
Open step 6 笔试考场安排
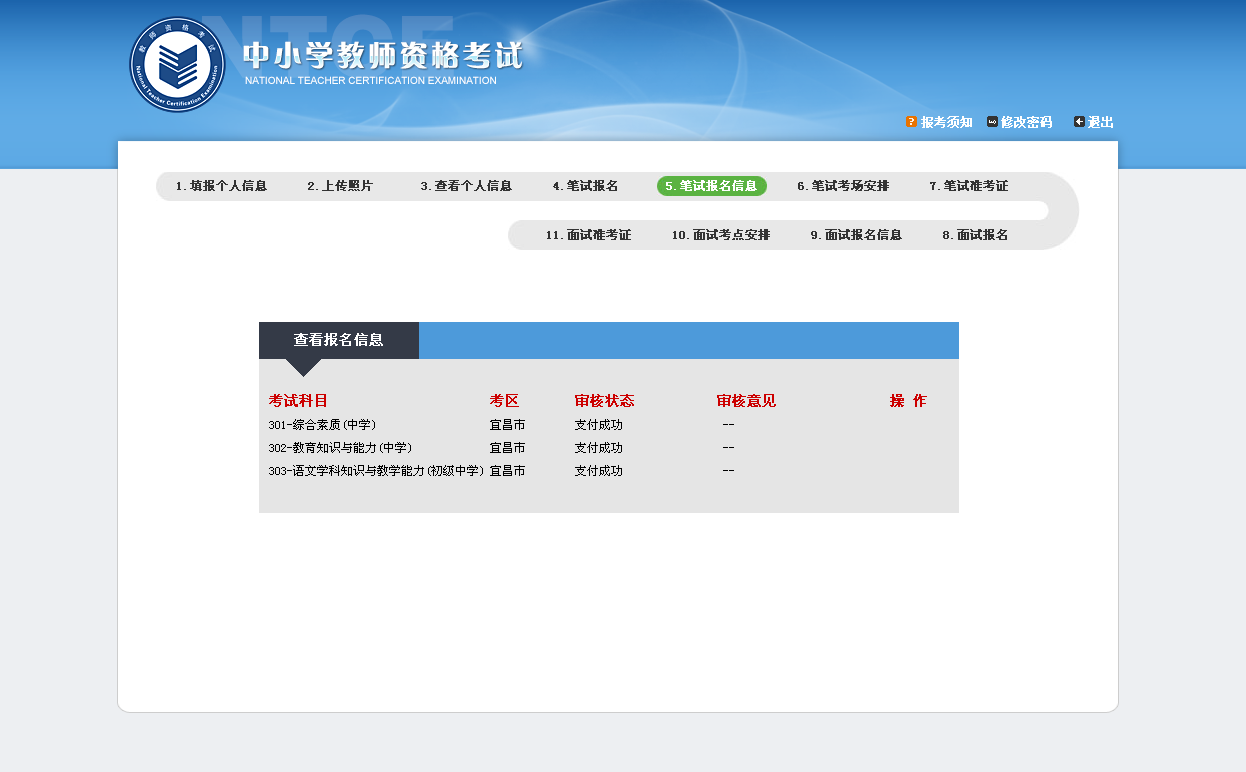843,186
